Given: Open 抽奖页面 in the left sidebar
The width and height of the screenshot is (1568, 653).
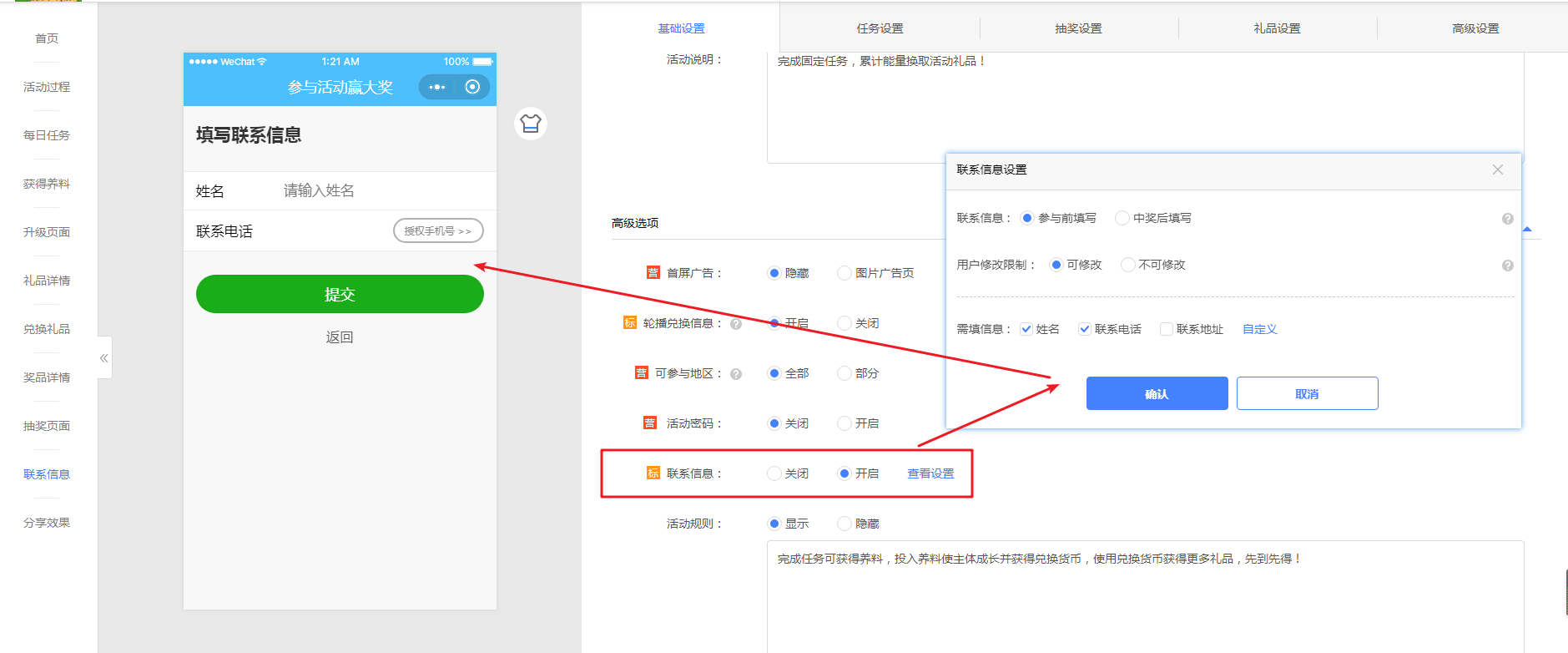Looking at the screenshot, I should (x=47, y=426).
